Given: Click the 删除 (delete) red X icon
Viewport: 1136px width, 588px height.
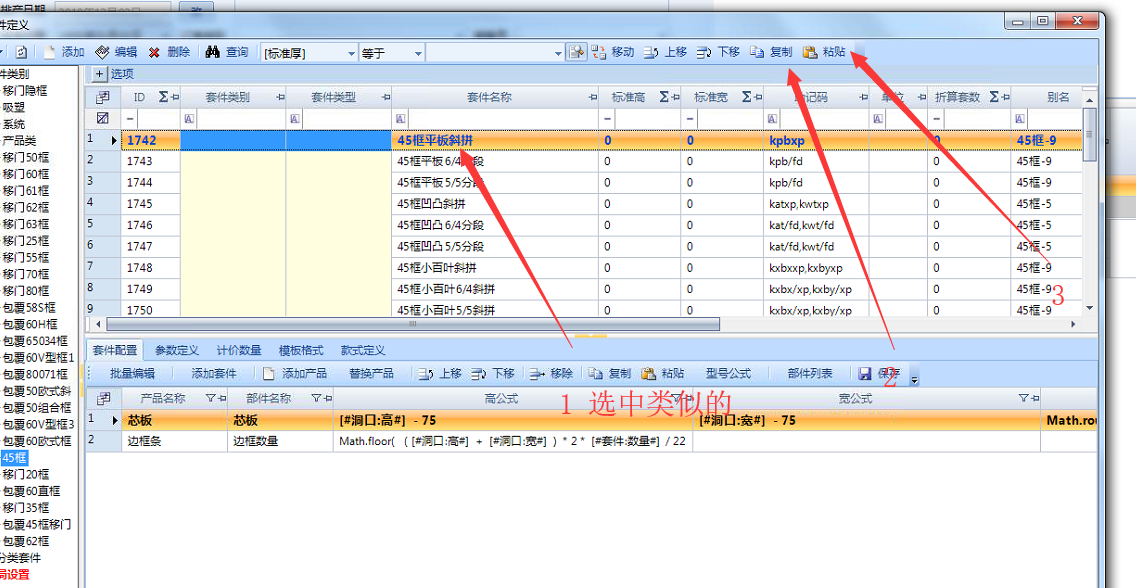Looking at the screenshot, I should pos(155,52).
